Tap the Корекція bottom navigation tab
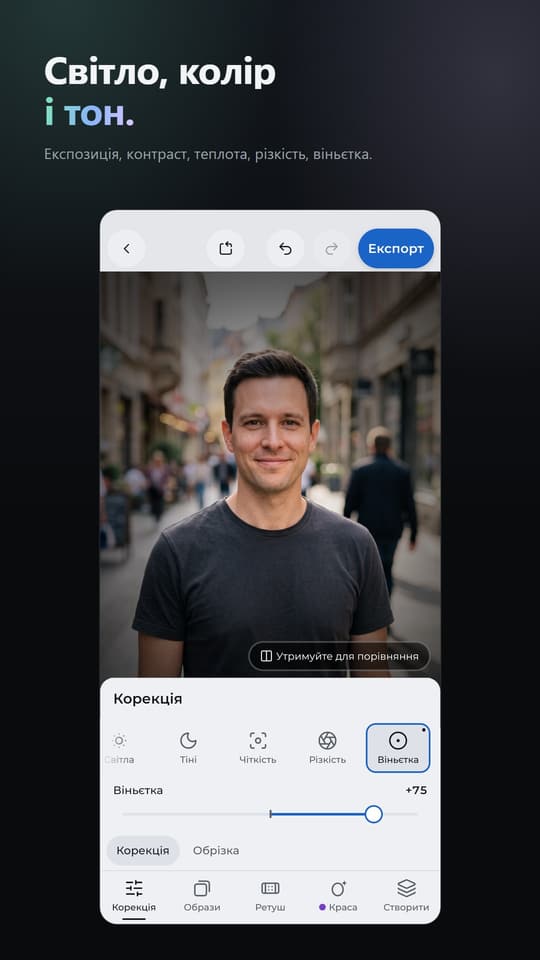Image resolution: width=540 pixels, height=960 pixels. (x=134, y=896)
